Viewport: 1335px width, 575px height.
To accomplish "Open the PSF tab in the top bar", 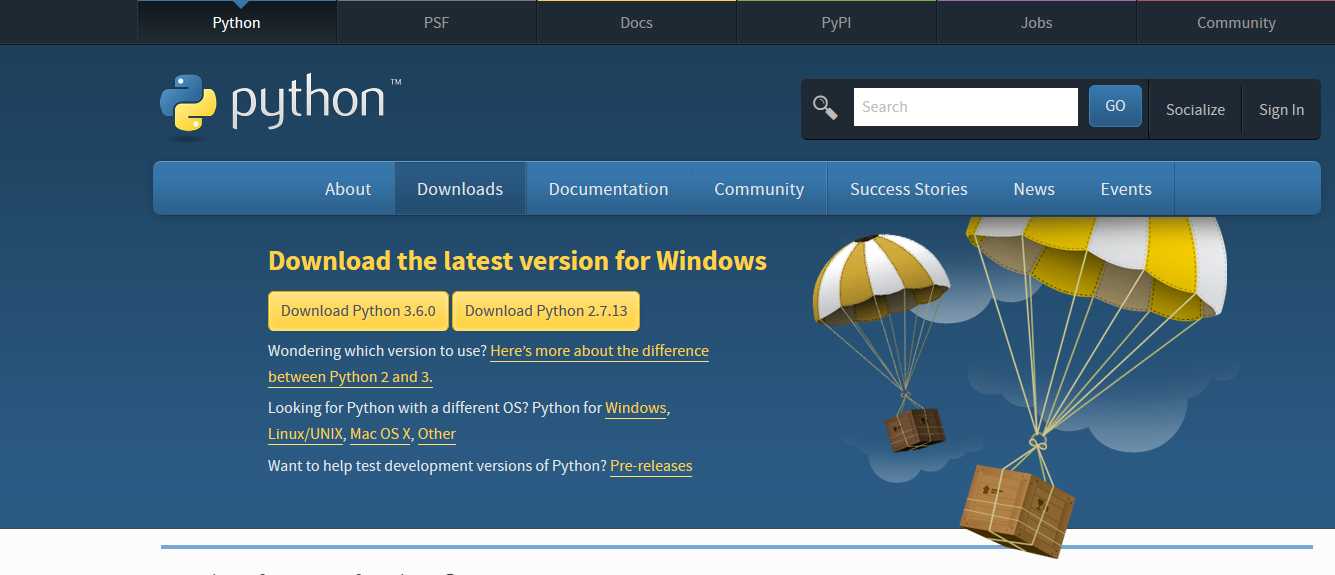I will [436, 23].
